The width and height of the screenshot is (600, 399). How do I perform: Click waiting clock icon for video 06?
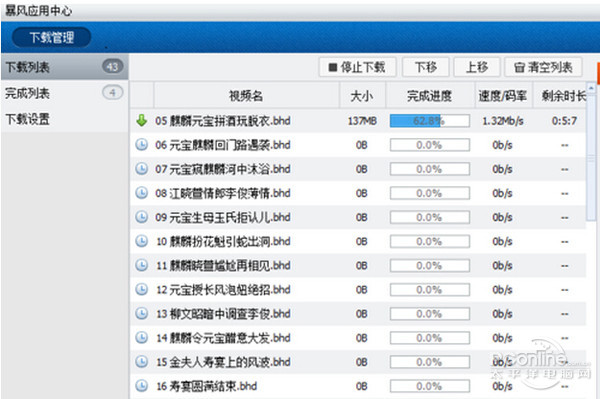point(142,145)
